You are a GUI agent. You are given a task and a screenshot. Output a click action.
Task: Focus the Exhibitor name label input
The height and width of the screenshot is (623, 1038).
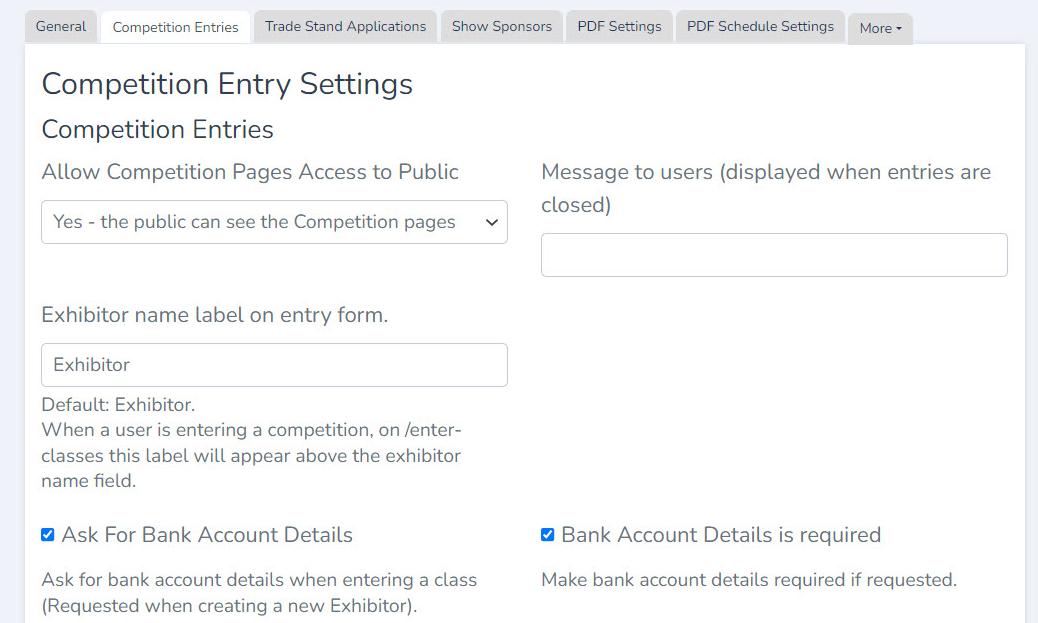point(274,365)
